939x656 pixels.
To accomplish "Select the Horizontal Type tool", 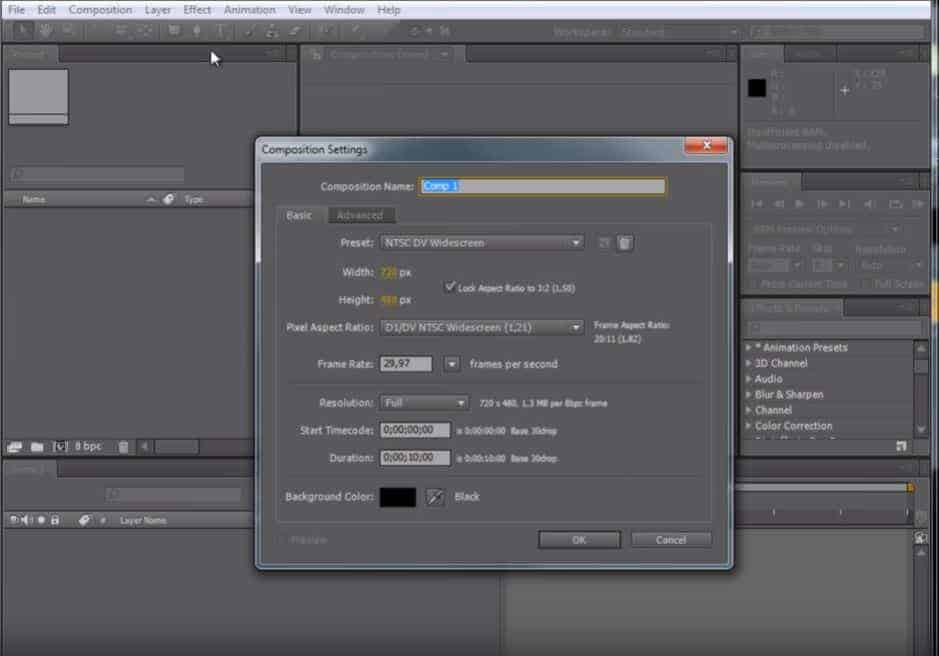I will (x=220, y=31).
